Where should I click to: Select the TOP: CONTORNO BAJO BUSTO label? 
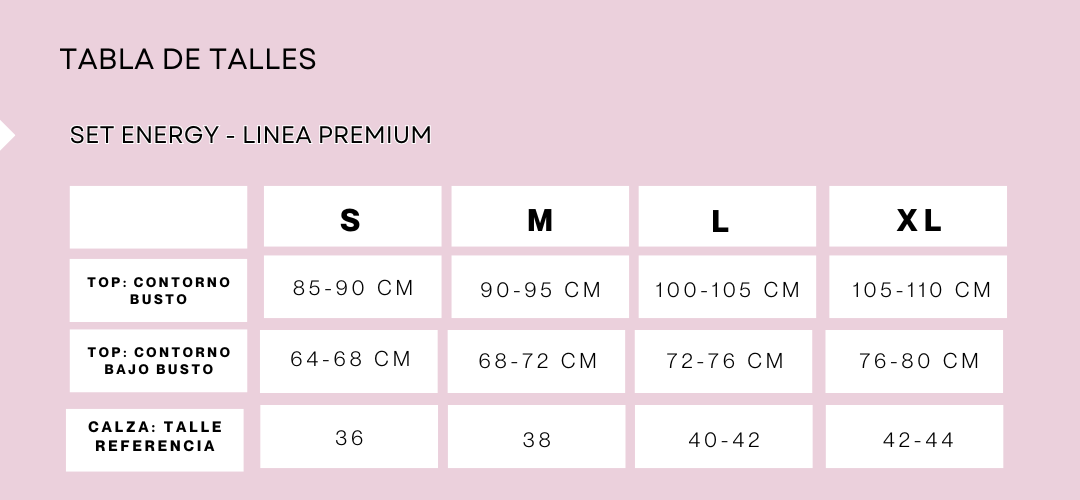click(x=158, y=361)
